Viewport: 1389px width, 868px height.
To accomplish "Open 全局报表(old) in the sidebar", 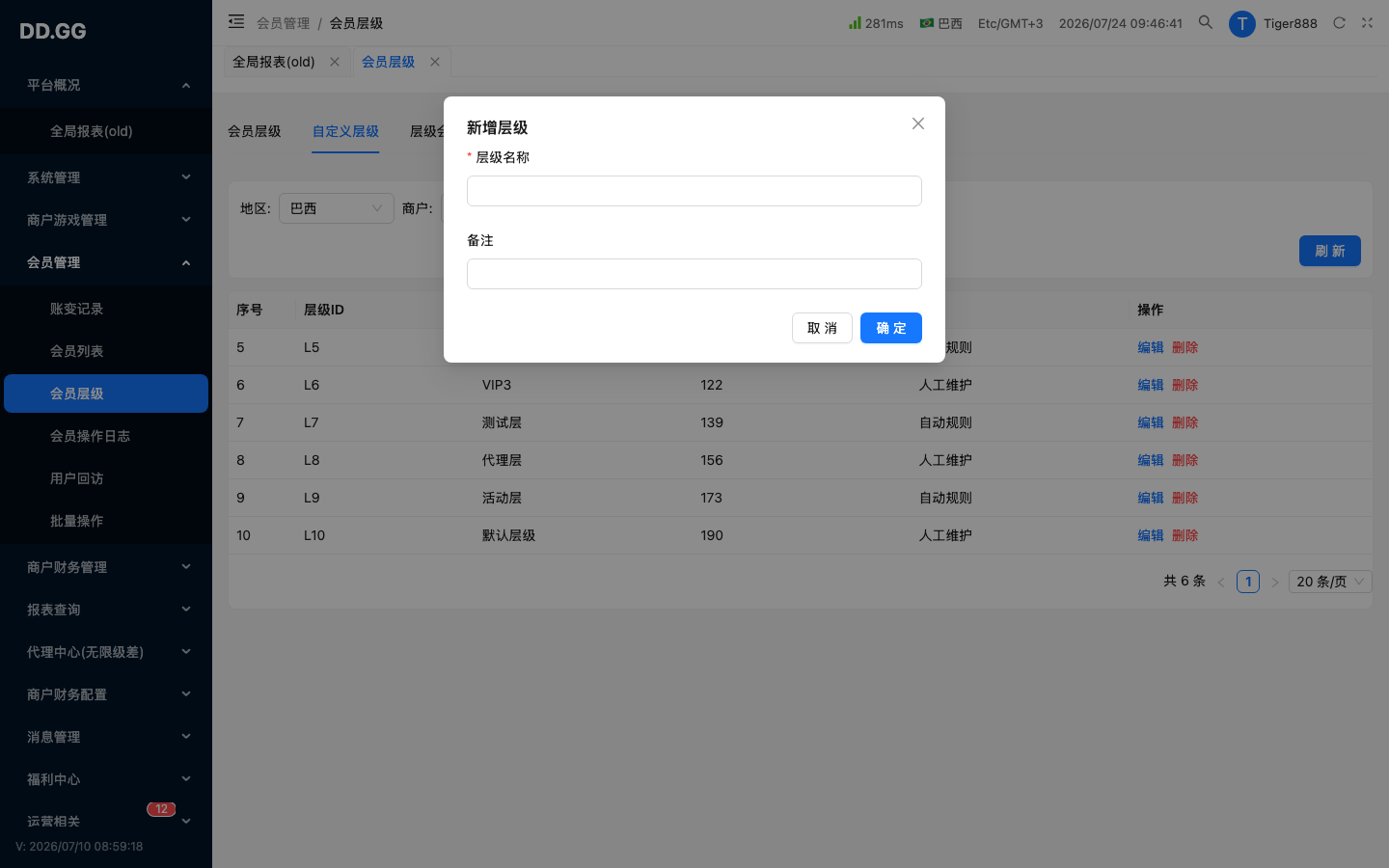I will pyautogui.click(x=106, y=131).
